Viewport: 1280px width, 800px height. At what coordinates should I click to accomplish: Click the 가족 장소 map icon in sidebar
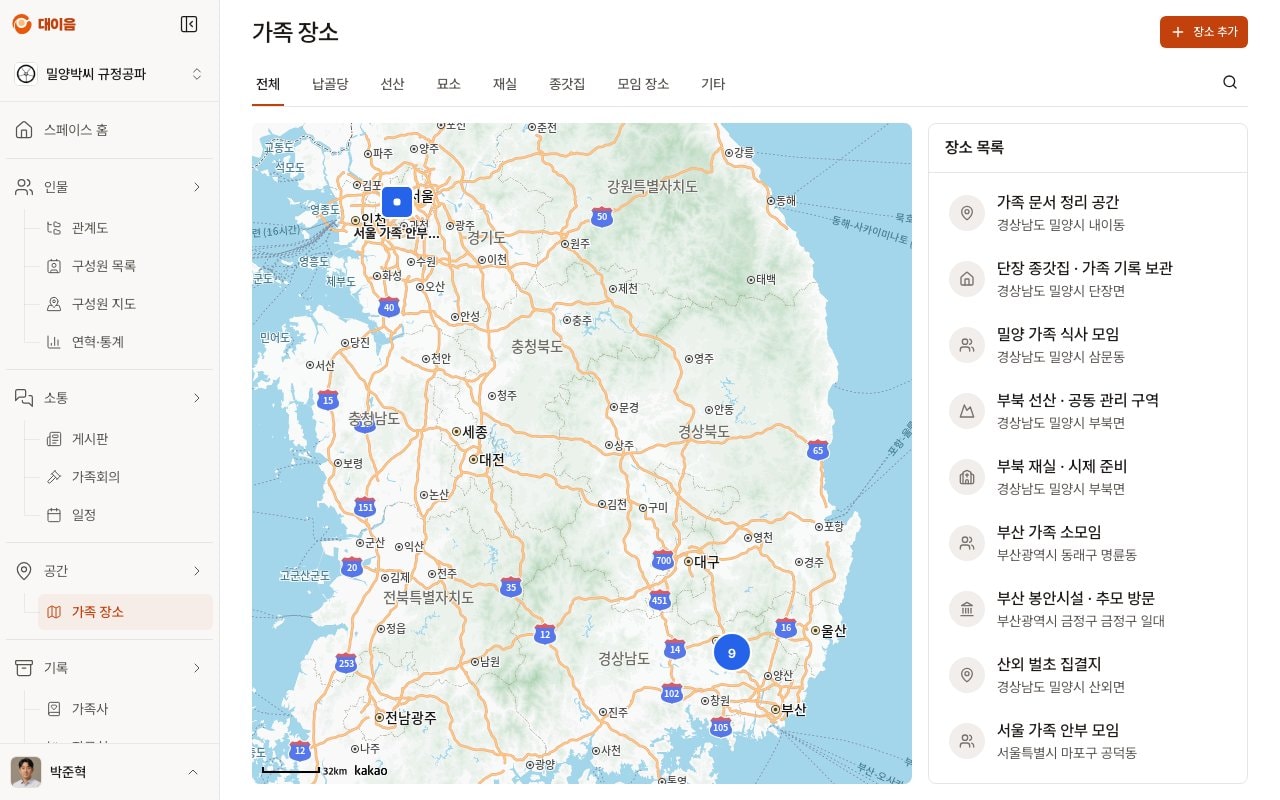point(54,612)
